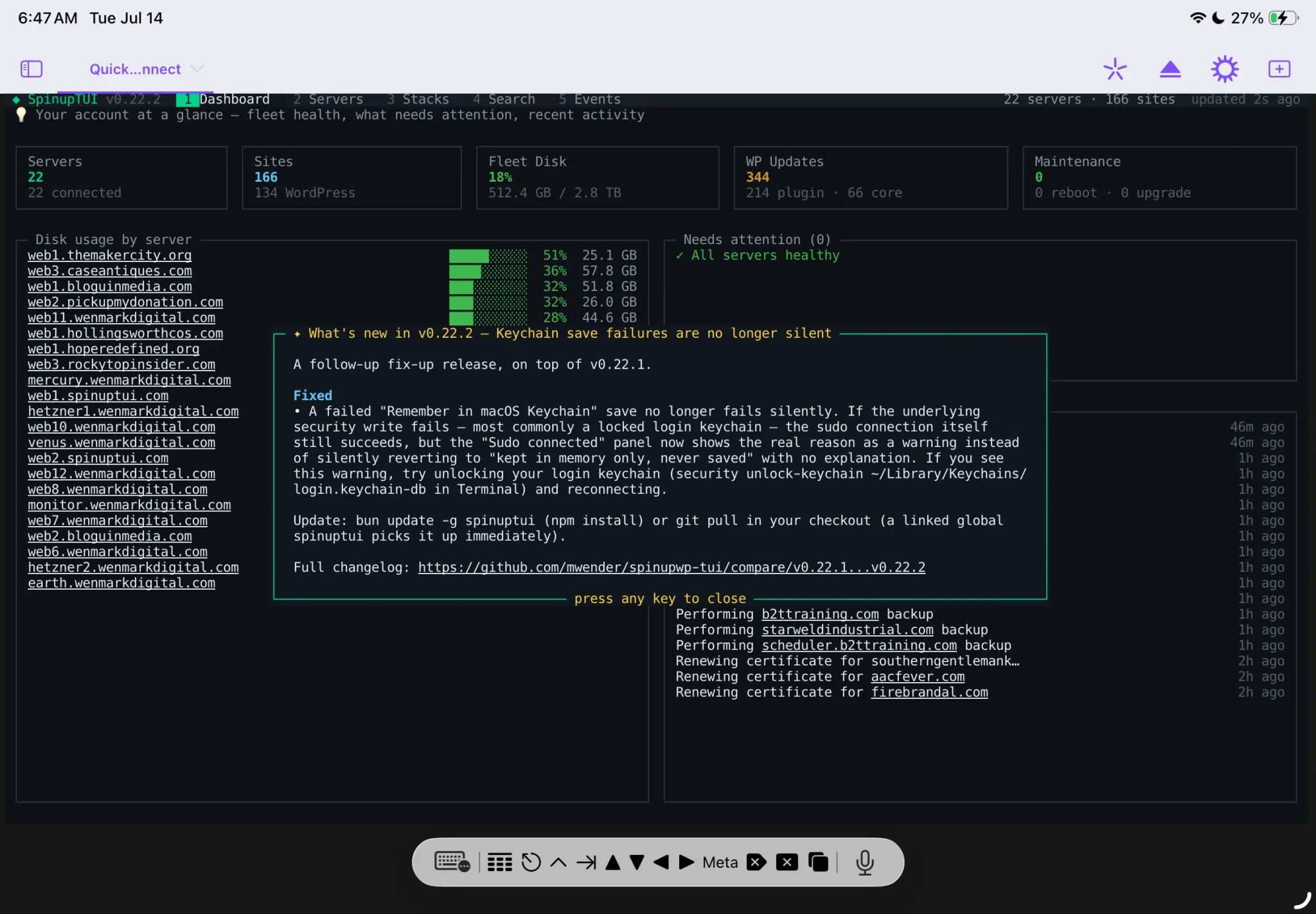Image resolution: width=1316 pixels, height=914 pixels.
Task: Click the SpinupTUI v0.22.2 title
Action: [94, 99]
